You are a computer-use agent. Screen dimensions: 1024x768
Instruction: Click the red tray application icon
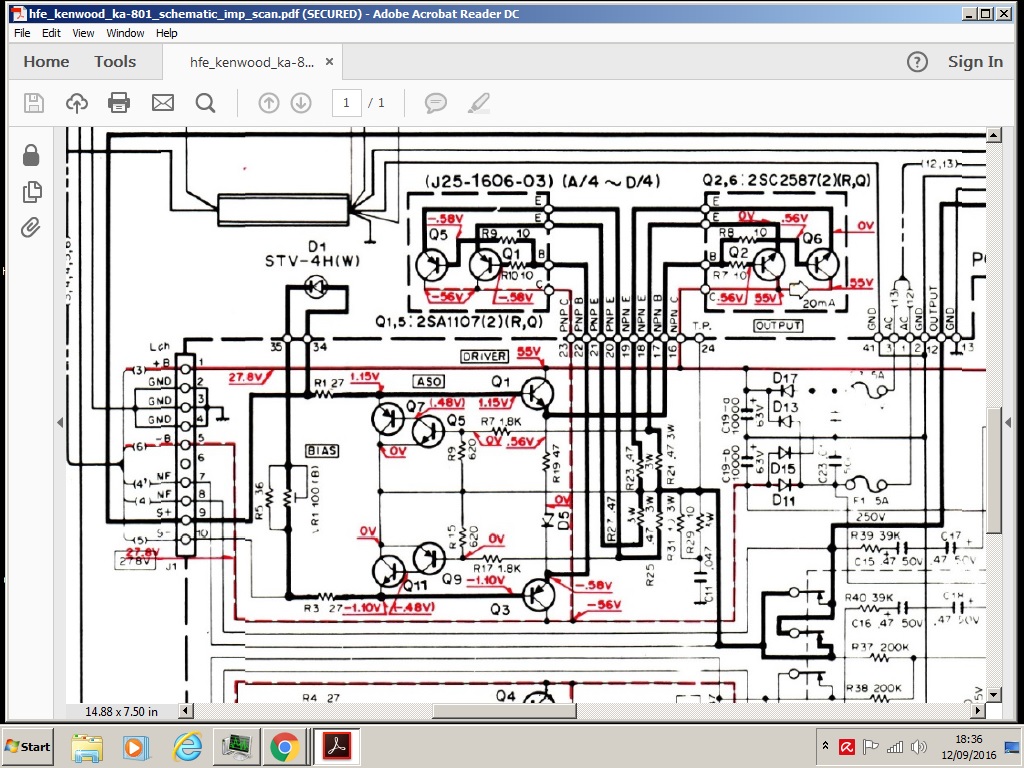click(x=847, y=746)
